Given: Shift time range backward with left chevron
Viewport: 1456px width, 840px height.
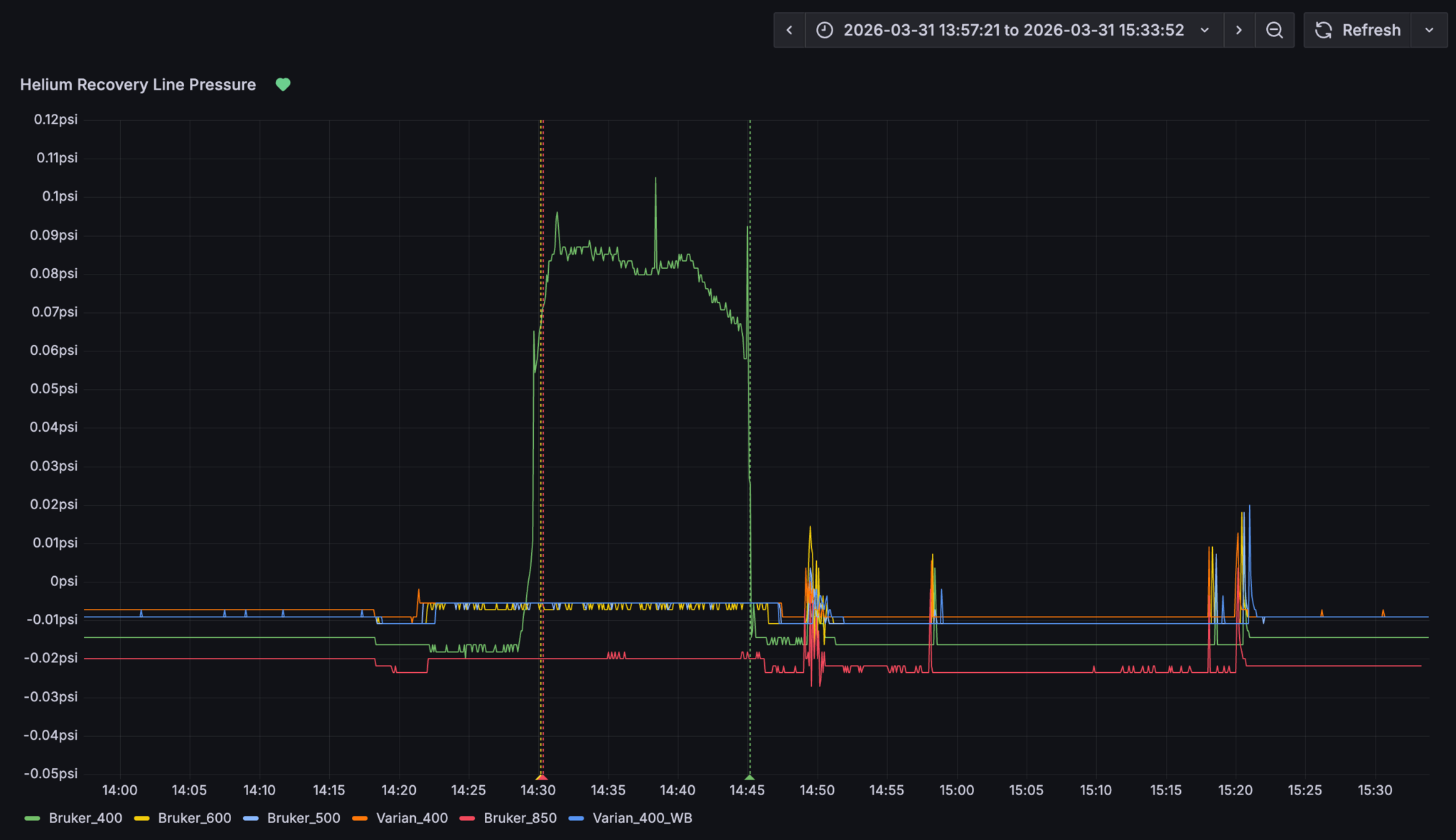Looking at the screenshot, I should coord(789,30).
